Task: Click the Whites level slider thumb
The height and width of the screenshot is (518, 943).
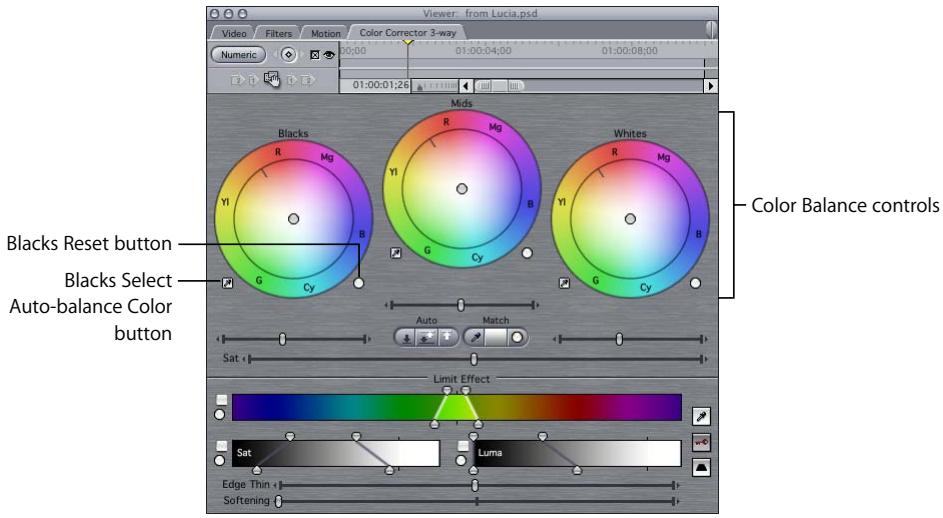Action: tap(619, 339)
